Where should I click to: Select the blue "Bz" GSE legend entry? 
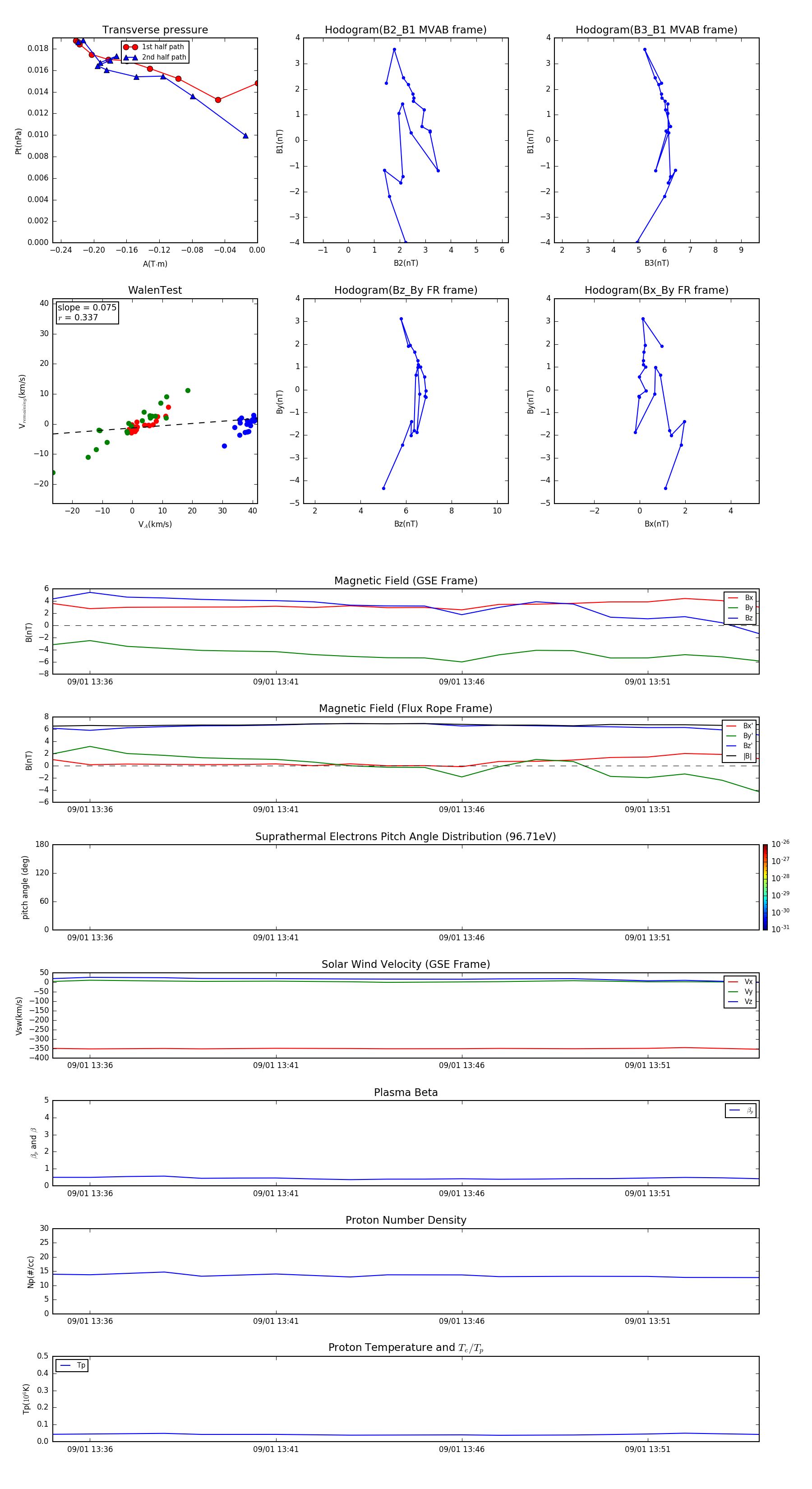740,618
